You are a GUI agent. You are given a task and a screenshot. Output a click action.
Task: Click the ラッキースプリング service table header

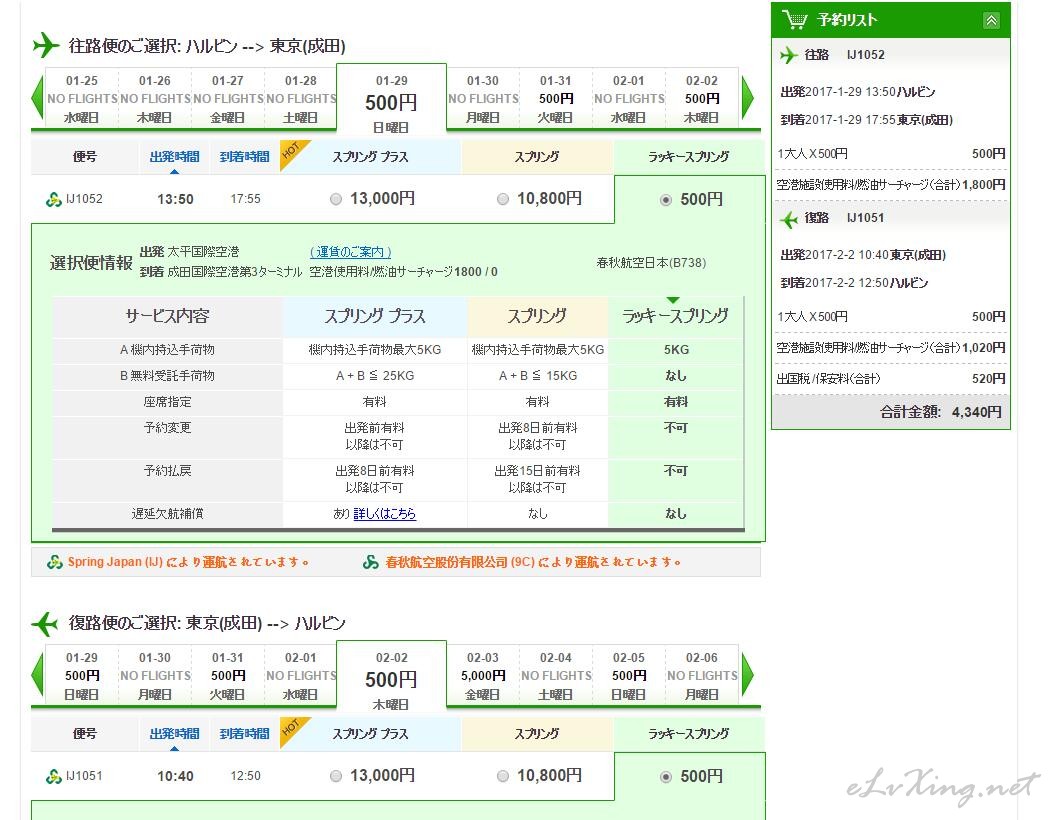tap(676, 316)
